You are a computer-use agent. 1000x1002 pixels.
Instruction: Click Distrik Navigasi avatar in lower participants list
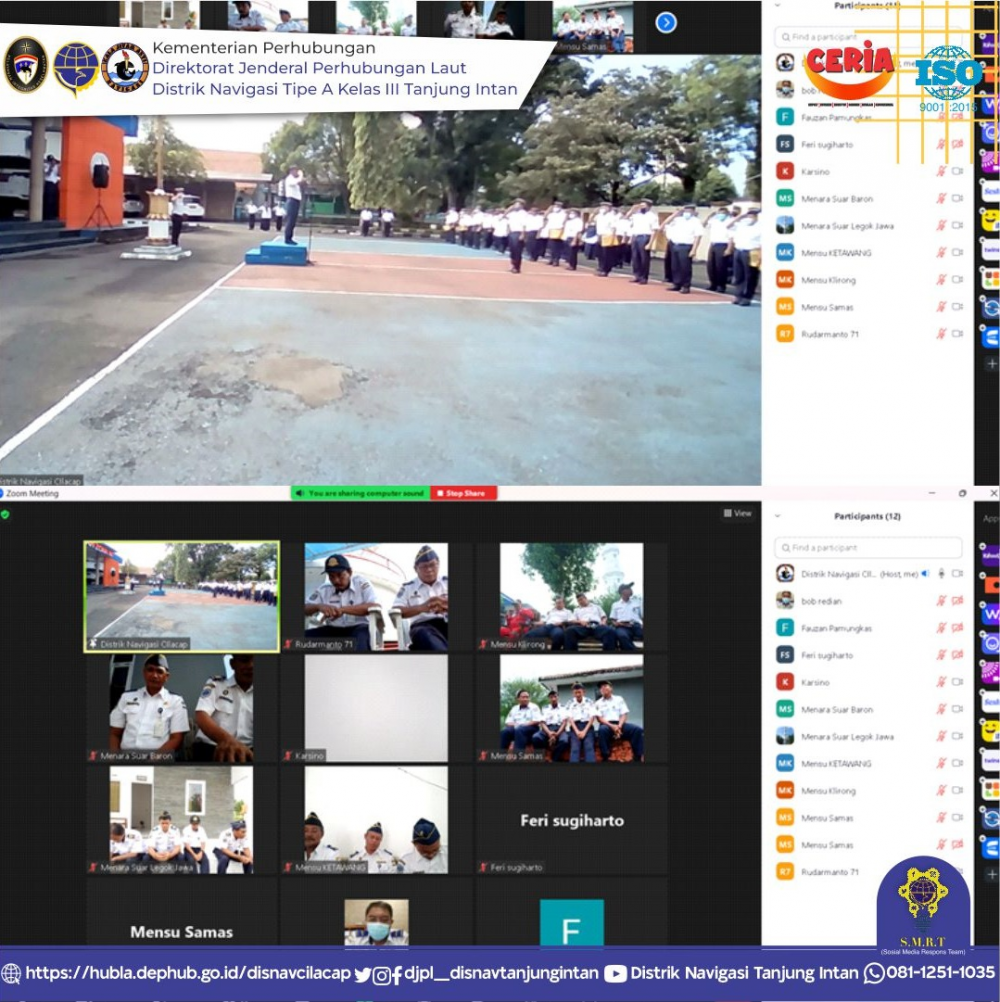tap(785, 573)
